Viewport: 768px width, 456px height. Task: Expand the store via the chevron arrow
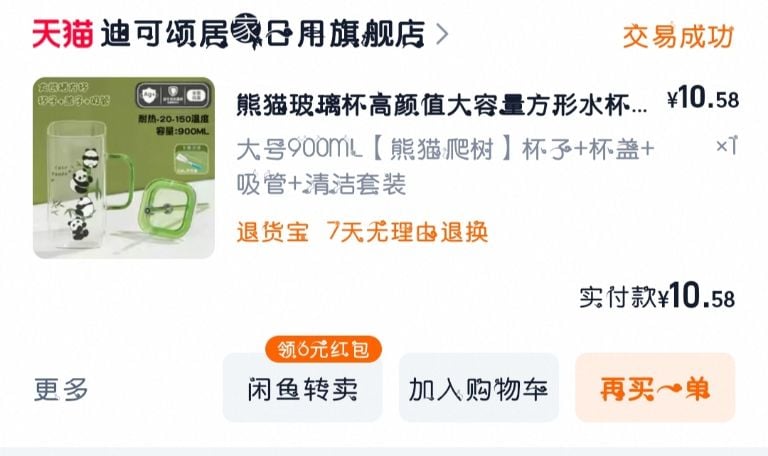(x=442, y=34)
